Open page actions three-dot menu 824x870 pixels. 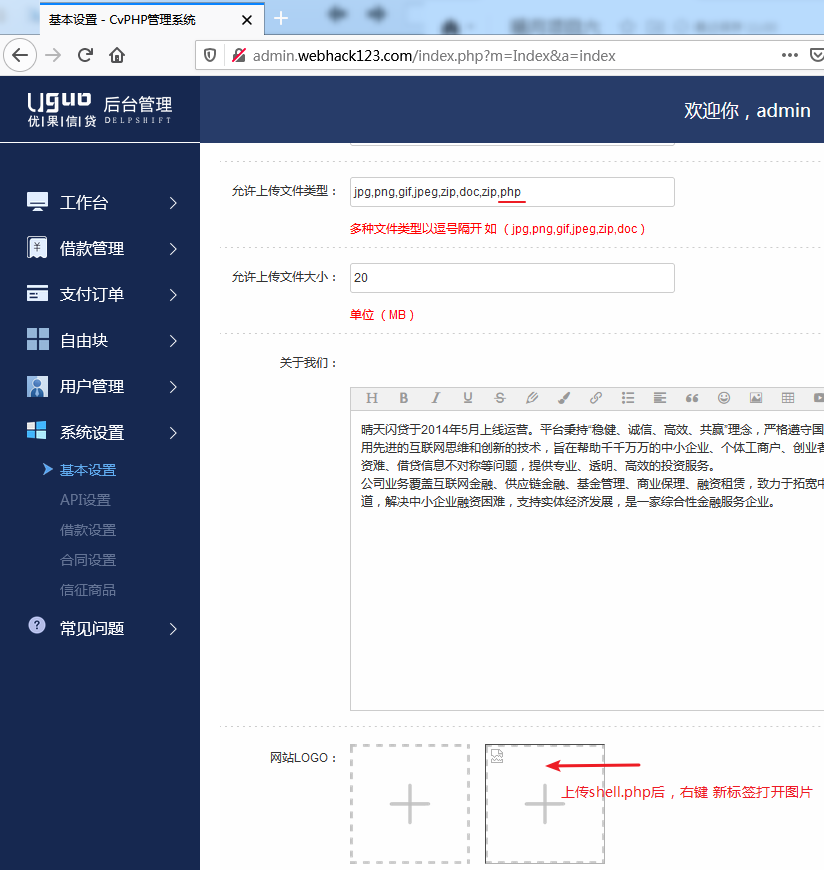point(790,55)
